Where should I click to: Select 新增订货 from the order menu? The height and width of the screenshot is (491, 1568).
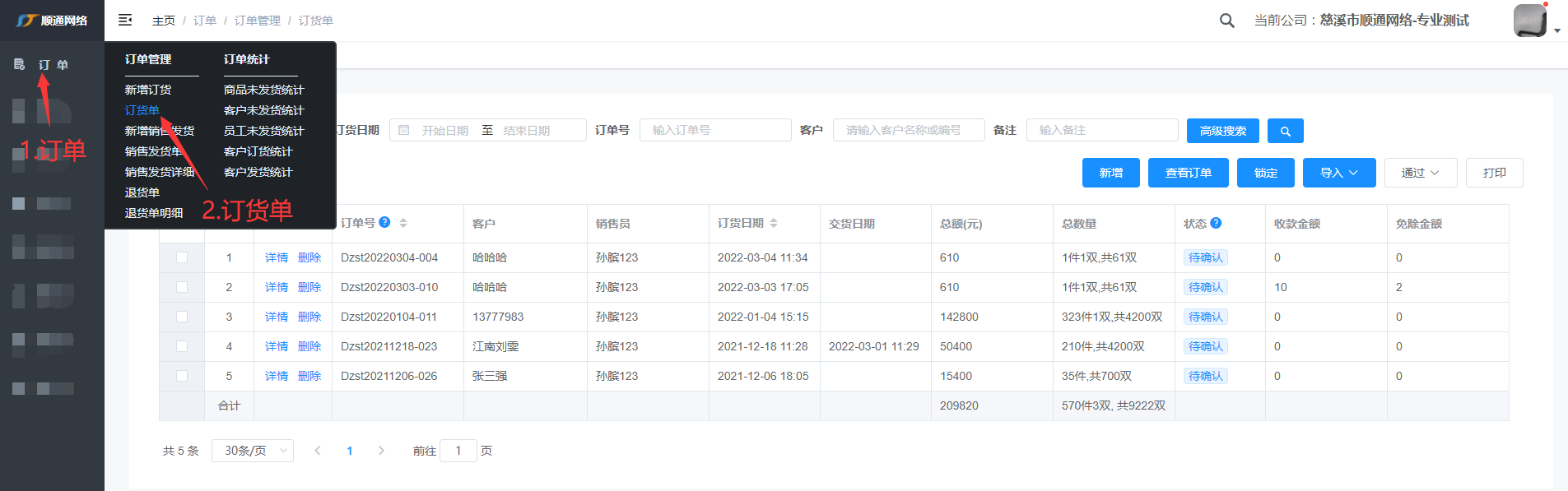pos(148,90)
